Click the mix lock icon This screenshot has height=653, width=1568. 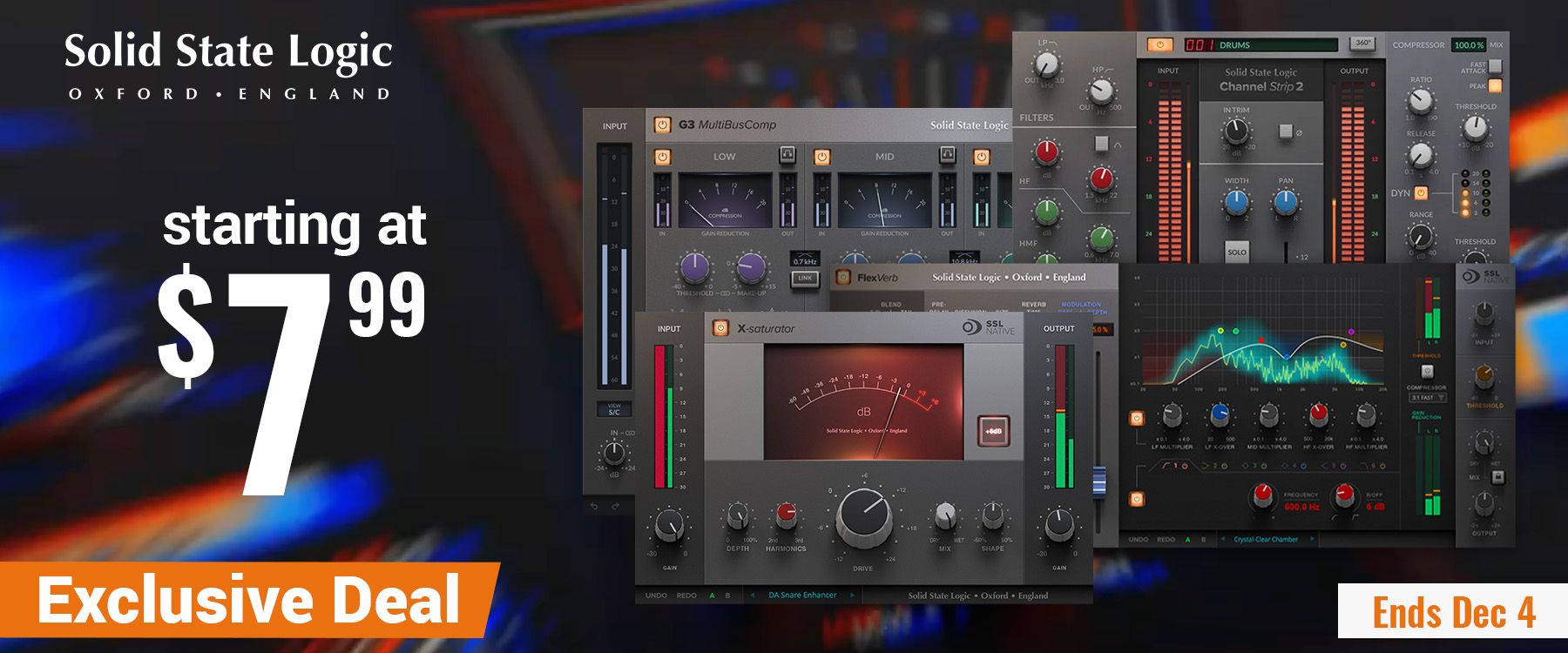1497,477
